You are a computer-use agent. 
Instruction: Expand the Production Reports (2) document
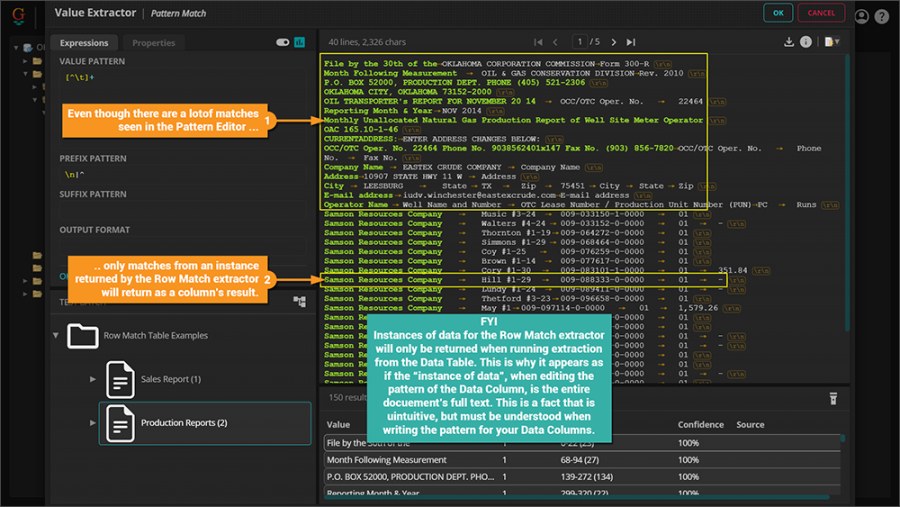tap(93, 423)
